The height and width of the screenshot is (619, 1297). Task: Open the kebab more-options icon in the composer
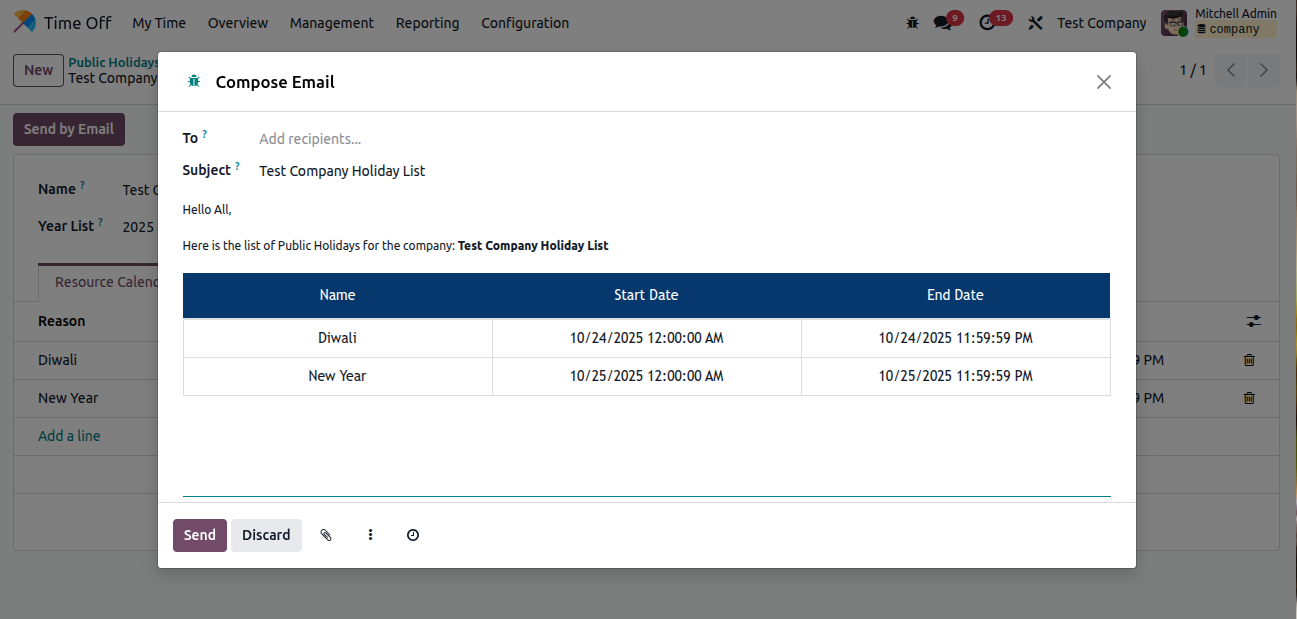pos(370,535)
